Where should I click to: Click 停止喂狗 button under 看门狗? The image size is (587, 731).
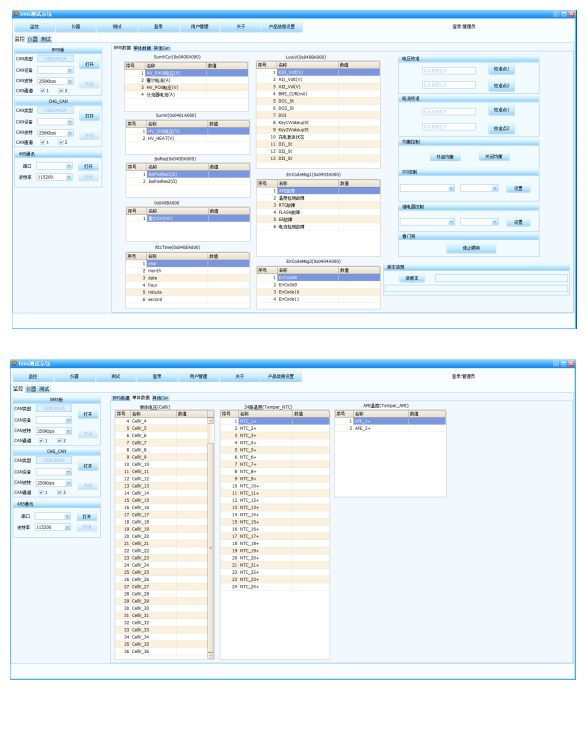471,248
